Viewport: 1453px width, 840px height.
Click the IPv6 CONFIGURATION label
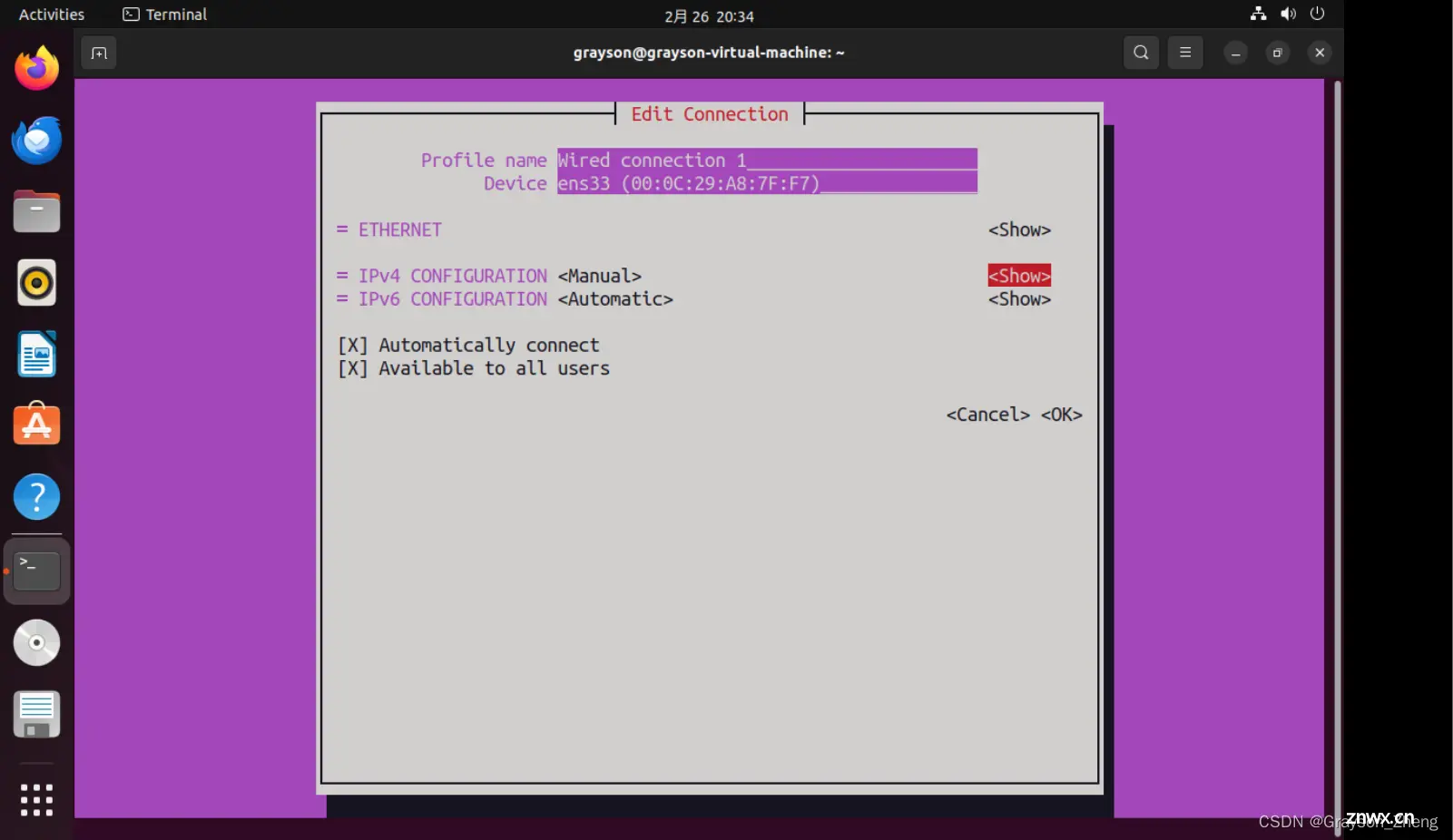tap(452, 299)
